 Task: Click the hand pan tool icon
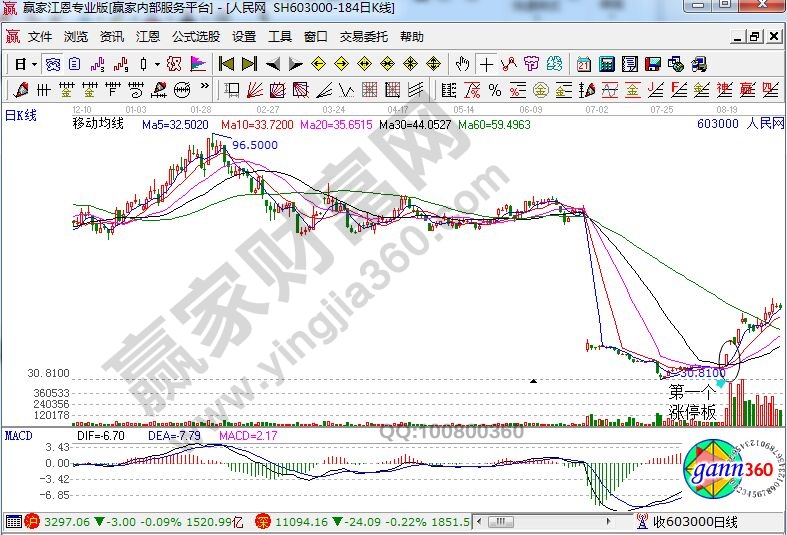click(462, 64)
